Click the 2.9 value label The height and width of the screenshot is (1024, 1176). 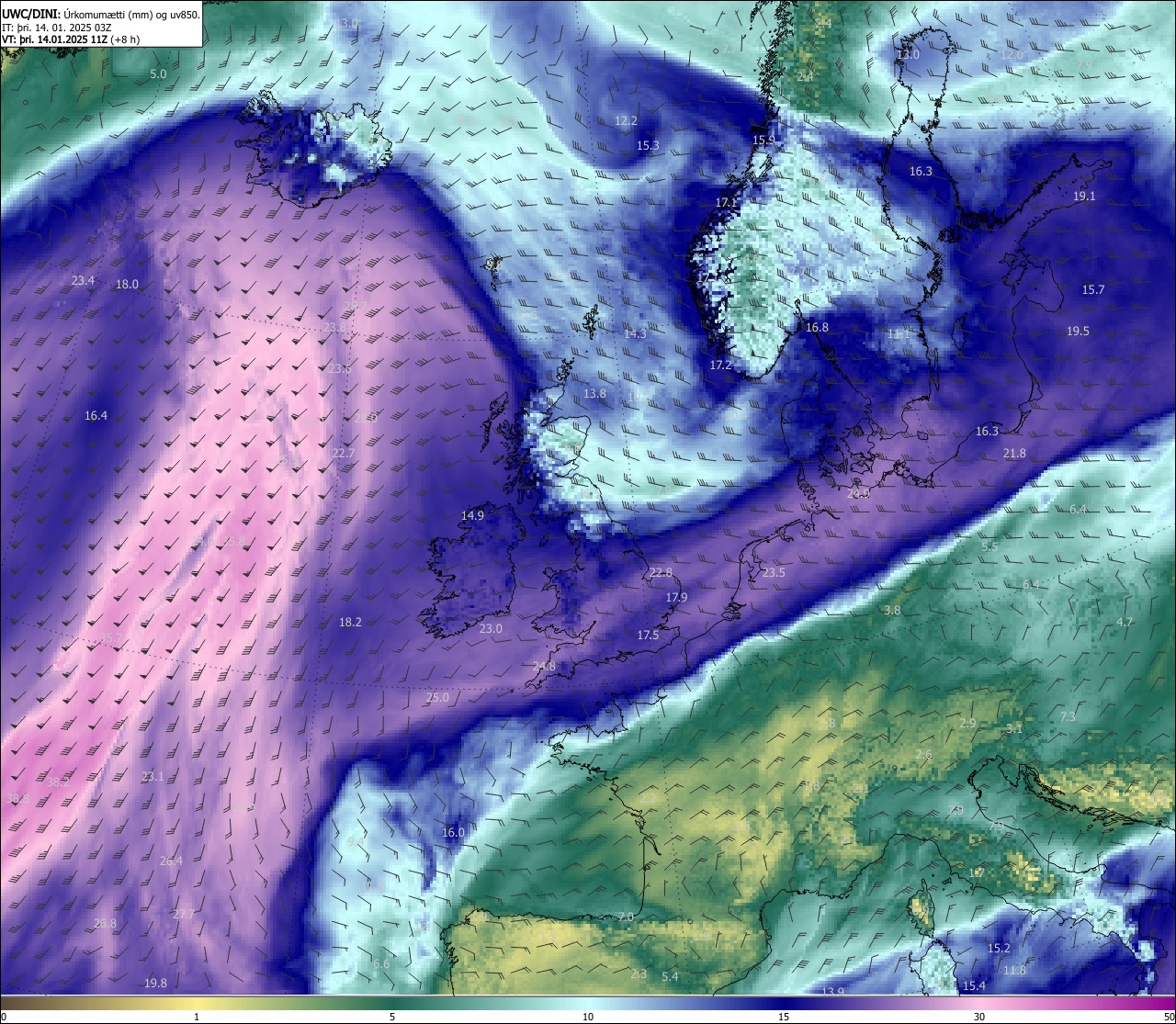pyautogui.click(x=967, y=723)
